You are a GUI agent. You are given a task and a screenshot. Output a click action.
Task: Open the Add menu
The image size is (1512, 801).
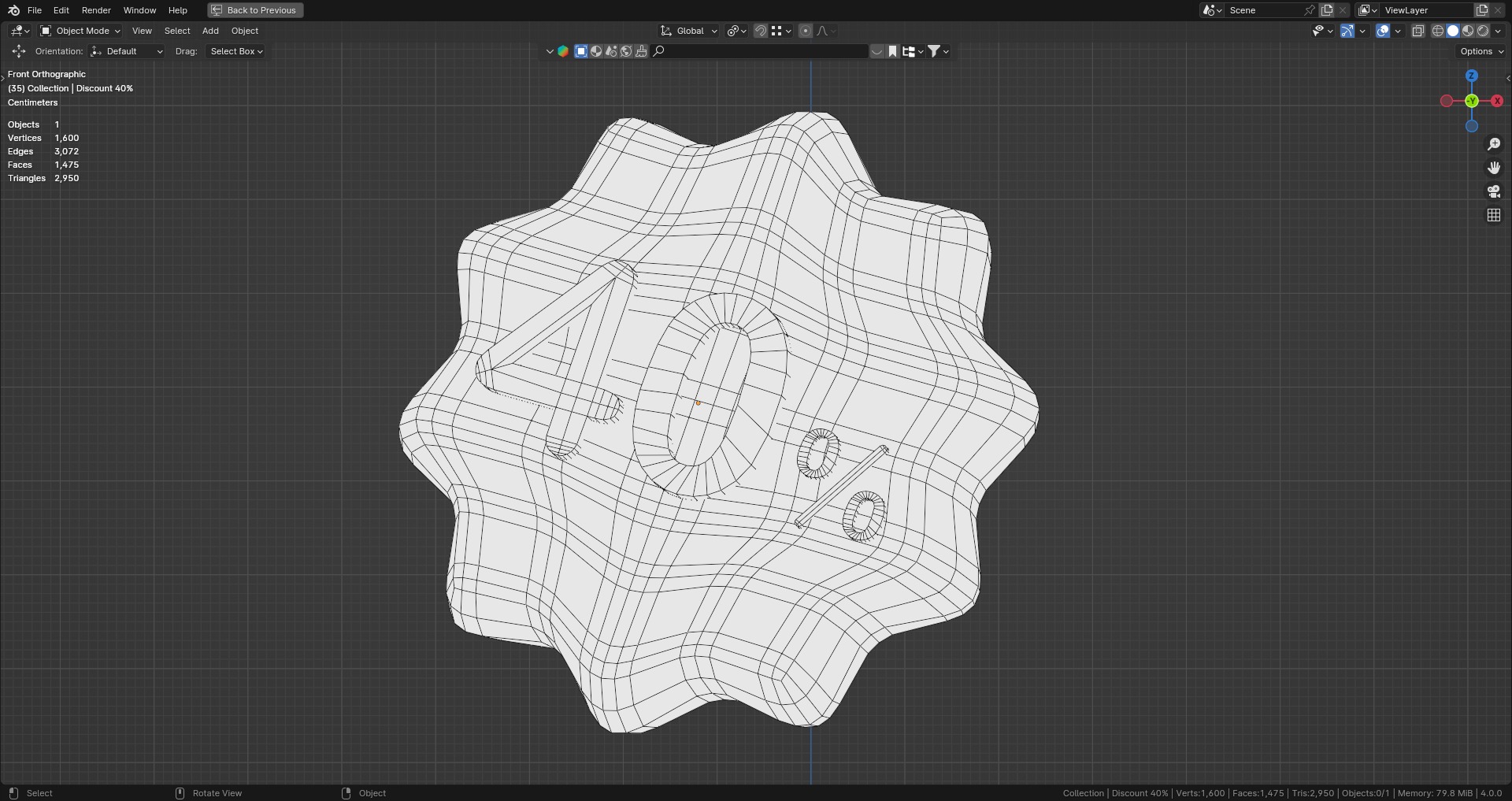click(210, 31)
